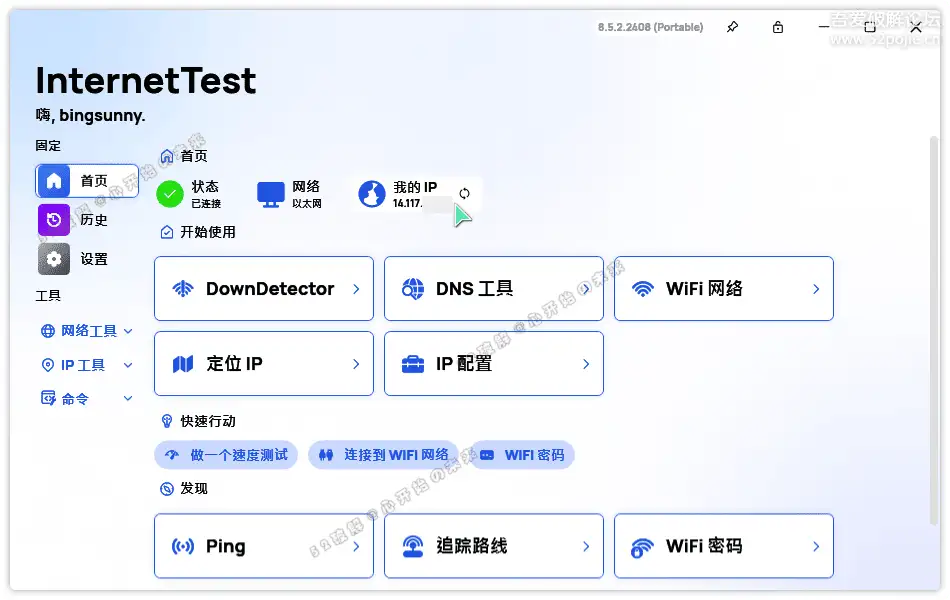Expand the 命令 category
This screenshot has width=950, height=600.
pos(87,398)
